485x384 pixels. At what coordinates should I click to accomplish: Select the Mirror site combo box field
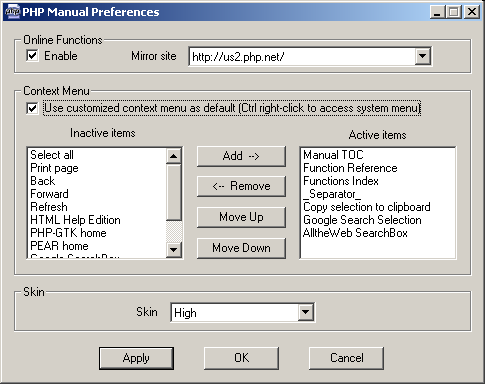click(310, 56)
